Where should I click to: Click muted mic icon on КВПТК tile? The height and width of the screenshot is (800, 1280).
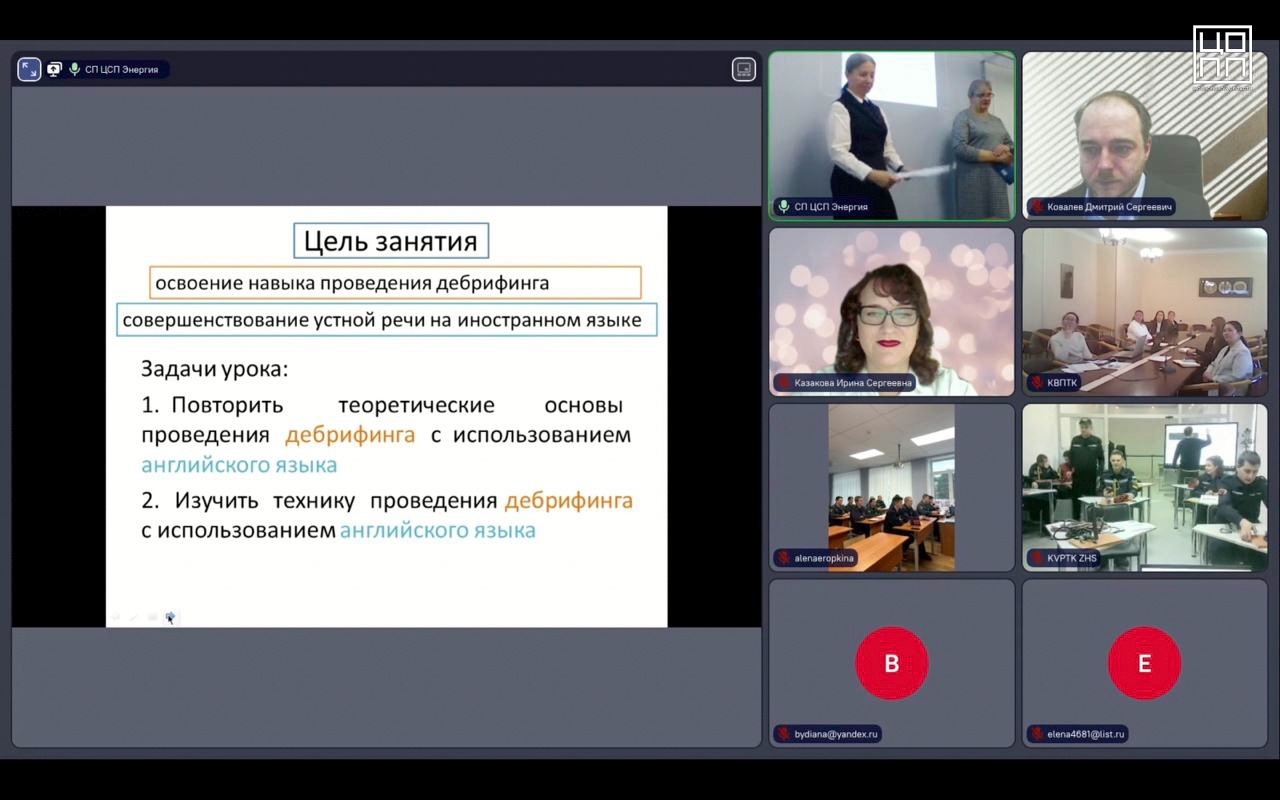pyautogui.click(x=1038, y=382)
